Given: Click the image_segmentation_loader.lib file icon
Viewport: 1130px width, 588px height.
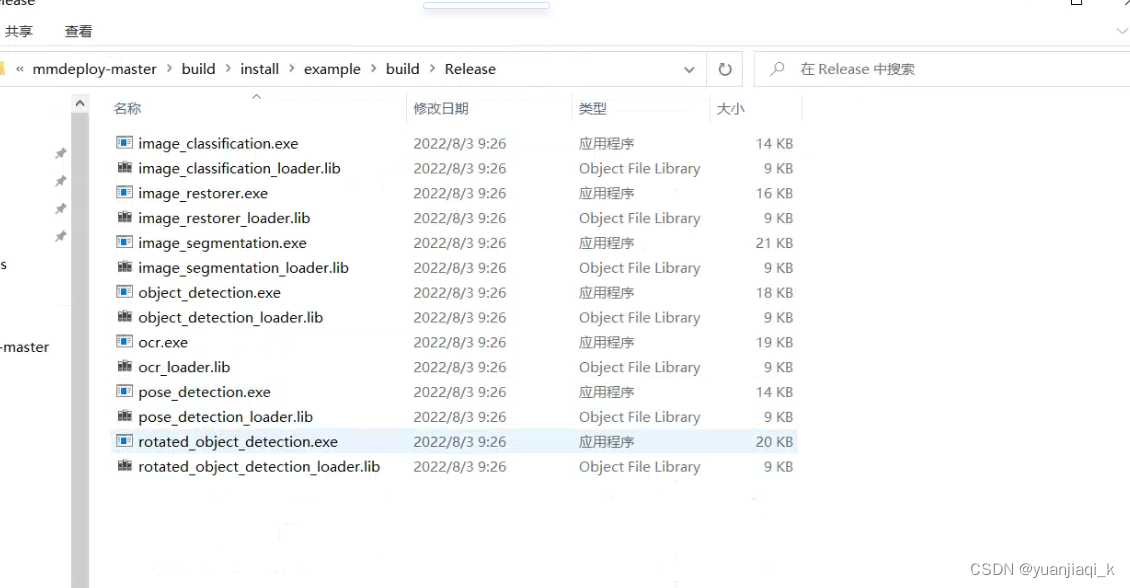Looking at the screenshot, I should pyautogui.click(x=124, y=267).
